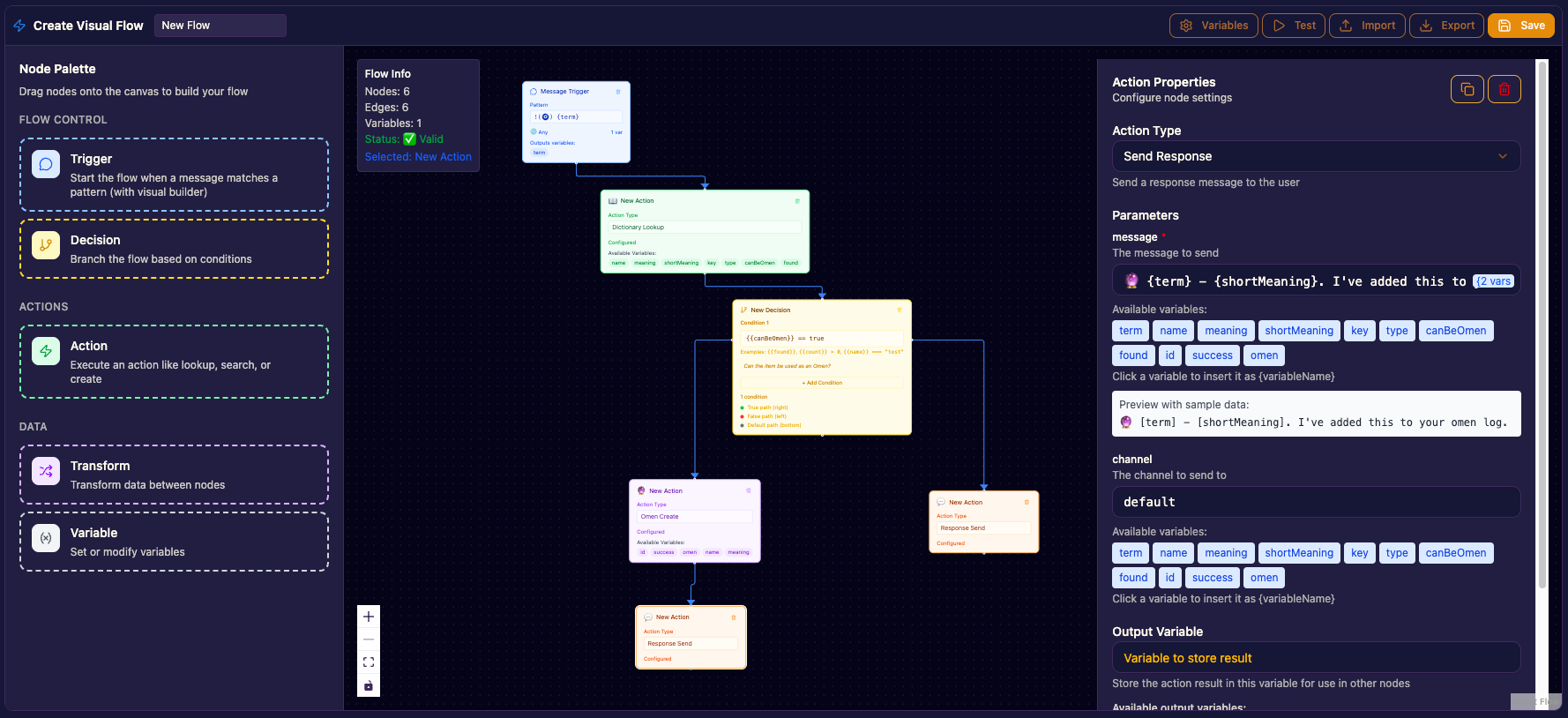Toggle canvas interactivity lock icon
Screen dimensions: 1568x718
pos(369,685)
